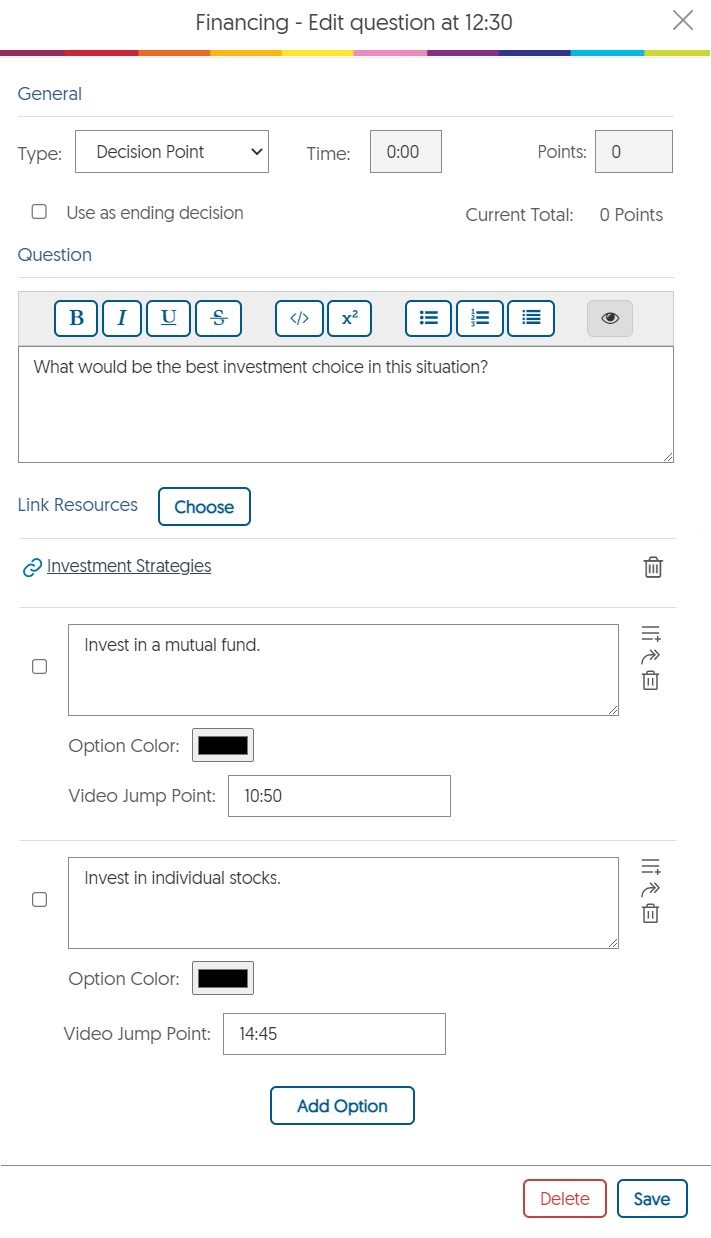Apply superscript formatting
Screen dimensions: 711x1238
pyautogui.click(x=349, y=318)
